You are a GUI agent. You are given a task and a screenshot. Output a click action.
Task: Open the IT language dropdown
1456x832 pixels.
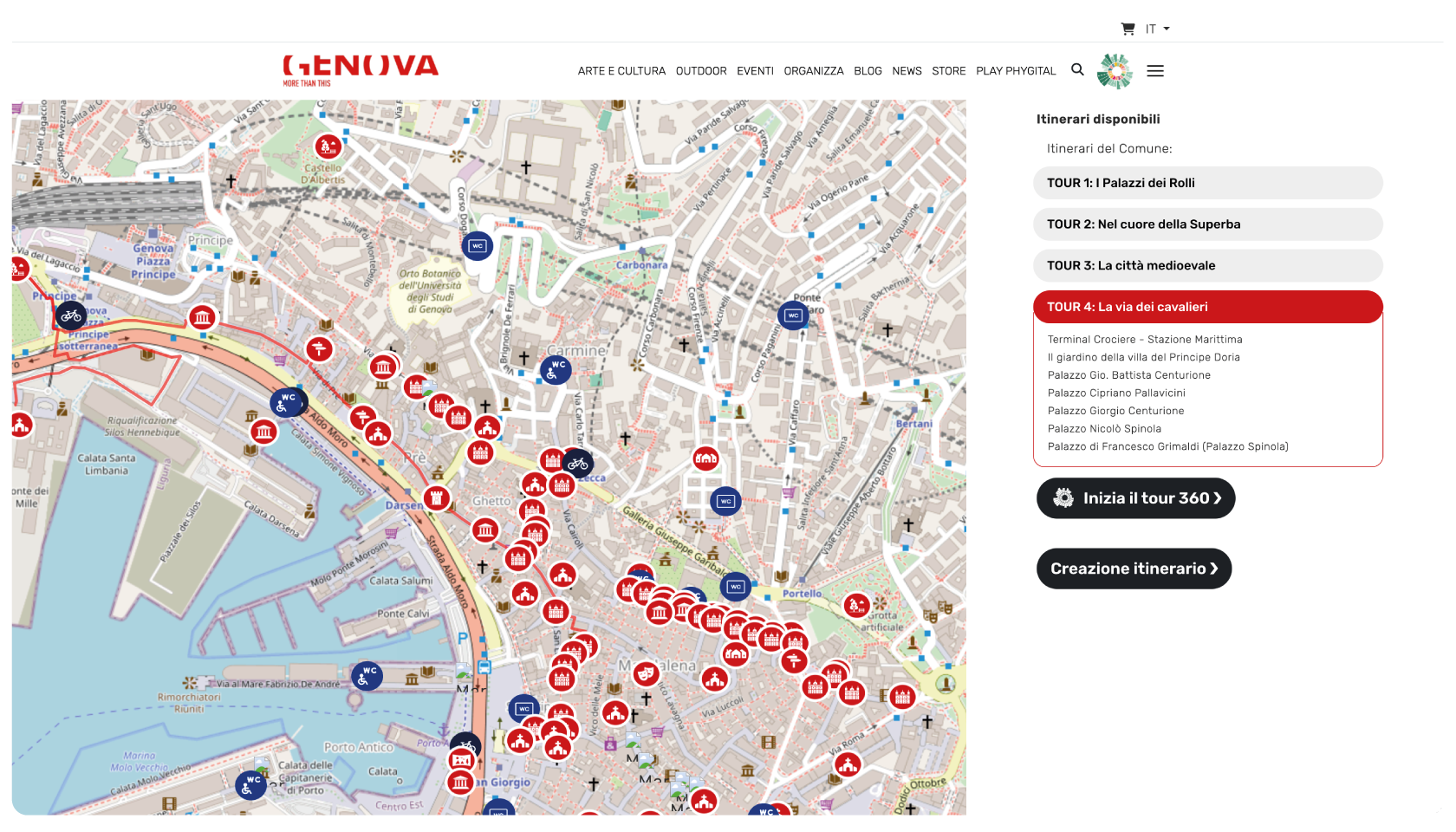(1158, 29)
